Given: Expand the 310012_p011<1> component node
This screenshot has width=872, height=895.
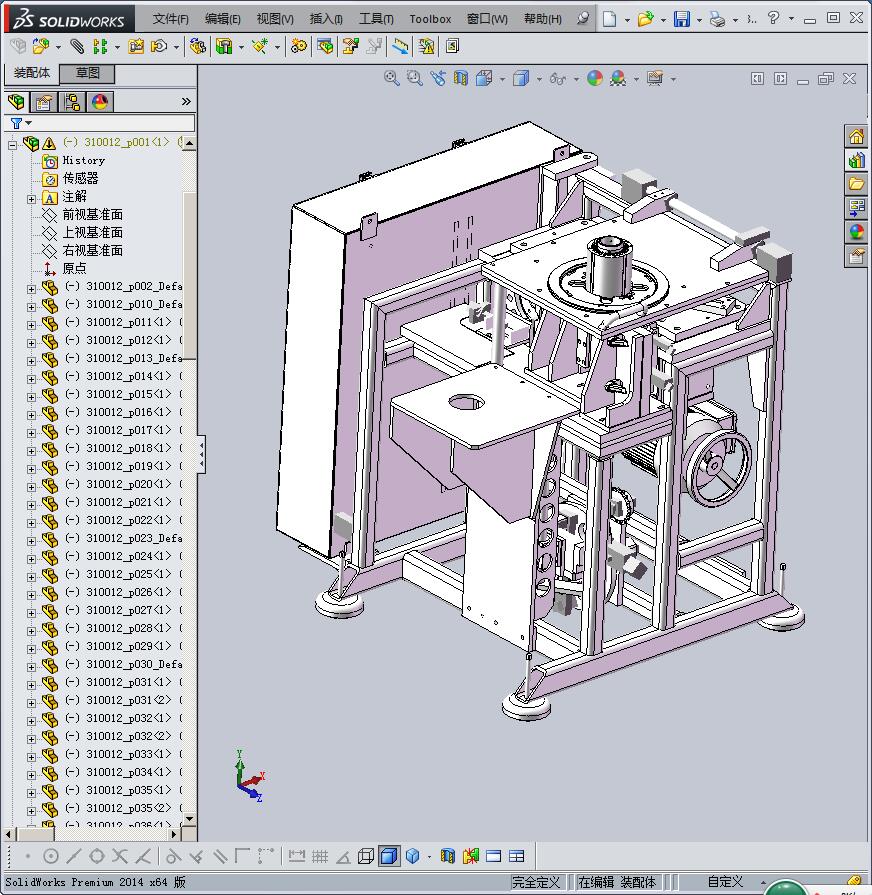Looking at the screenshot, I should click(x=32, y=324).
